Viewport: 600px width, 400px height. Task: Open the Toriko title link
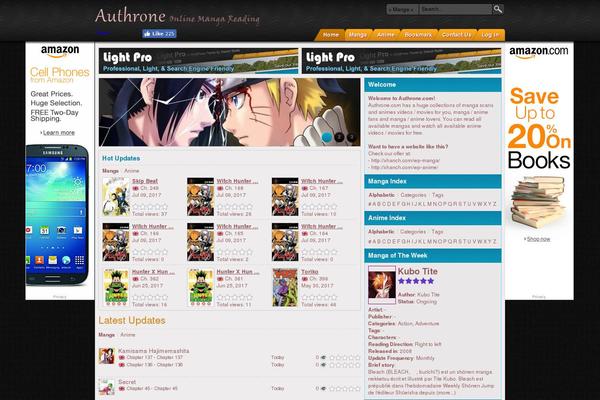(310, 272)
